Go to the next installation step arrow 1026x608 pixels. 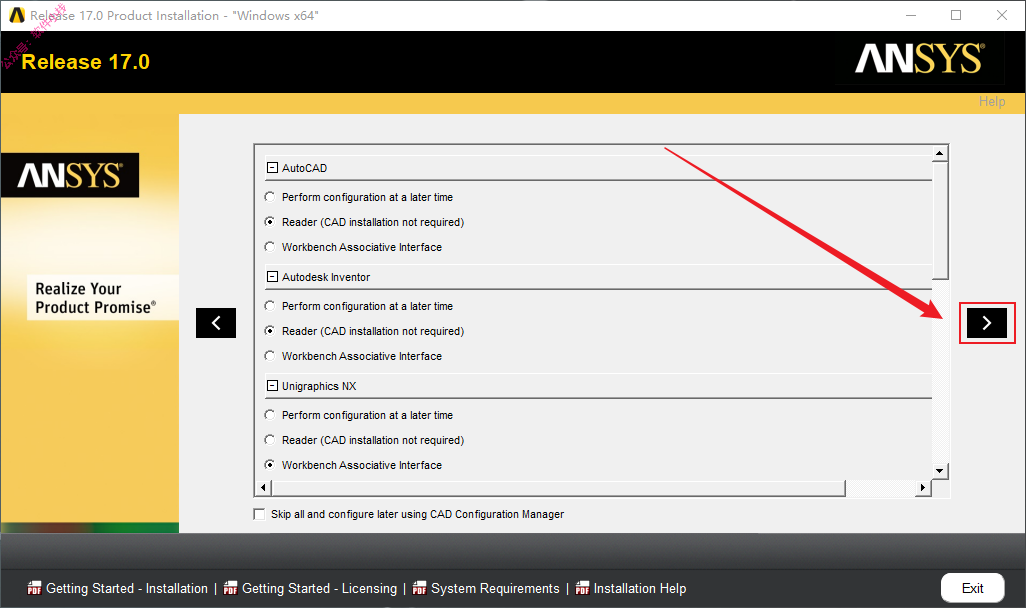pyautogui.click(x=987, y=323)
